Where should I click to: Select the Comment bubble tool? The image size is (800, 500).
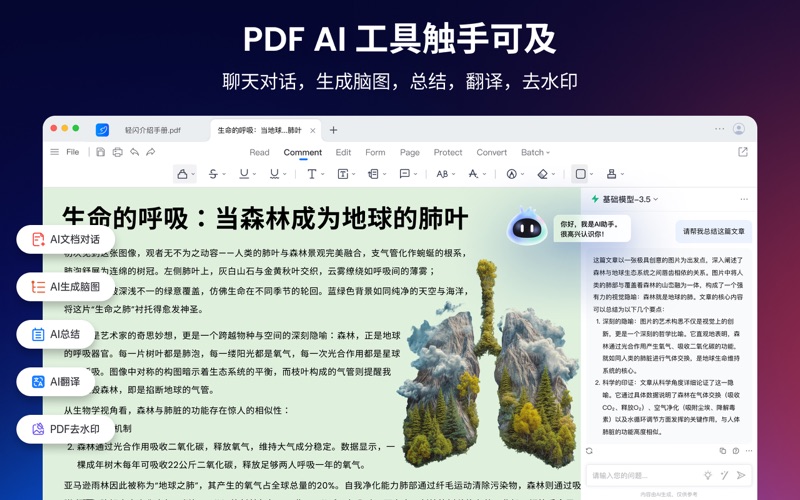(x=405, y=174)
